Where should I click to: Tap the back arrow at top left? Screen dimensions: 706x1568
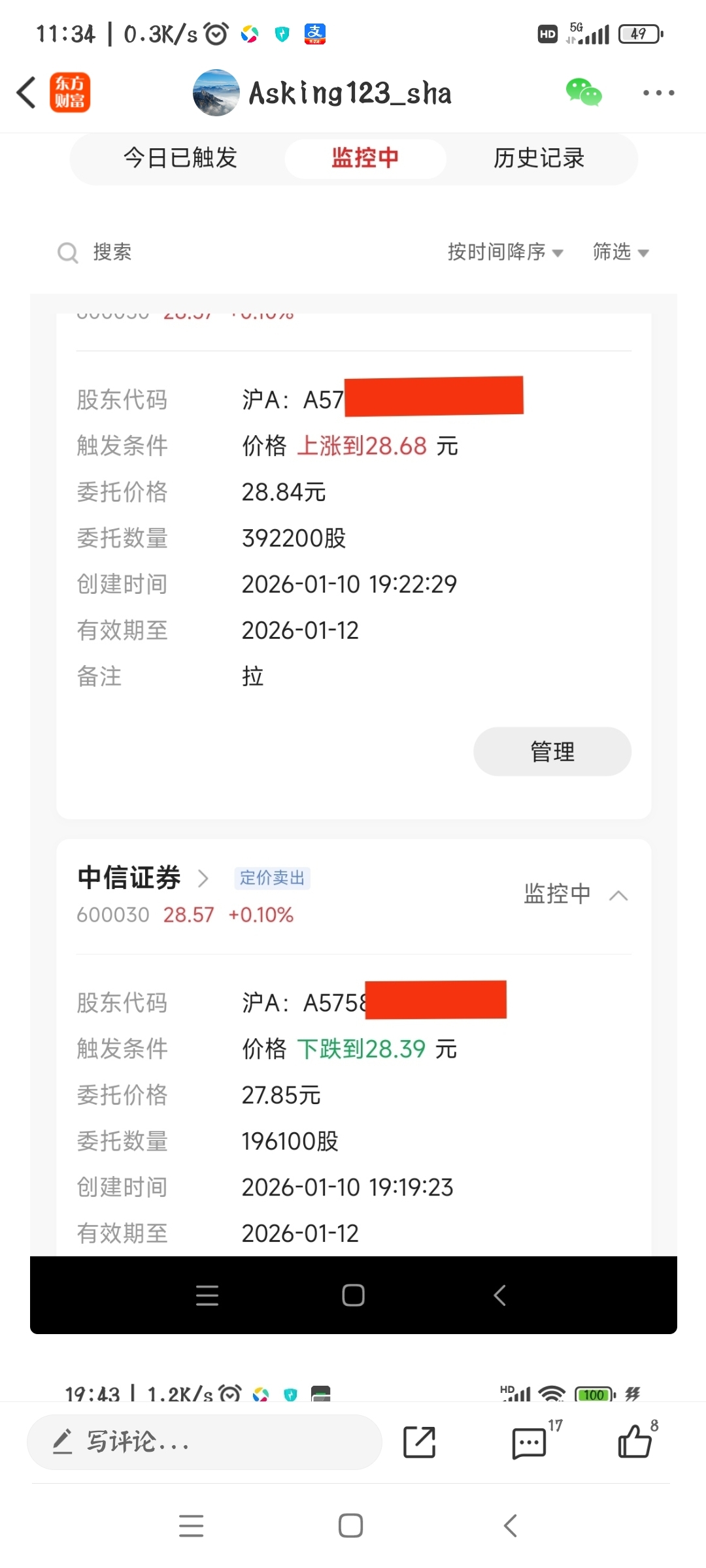(27, 92)
